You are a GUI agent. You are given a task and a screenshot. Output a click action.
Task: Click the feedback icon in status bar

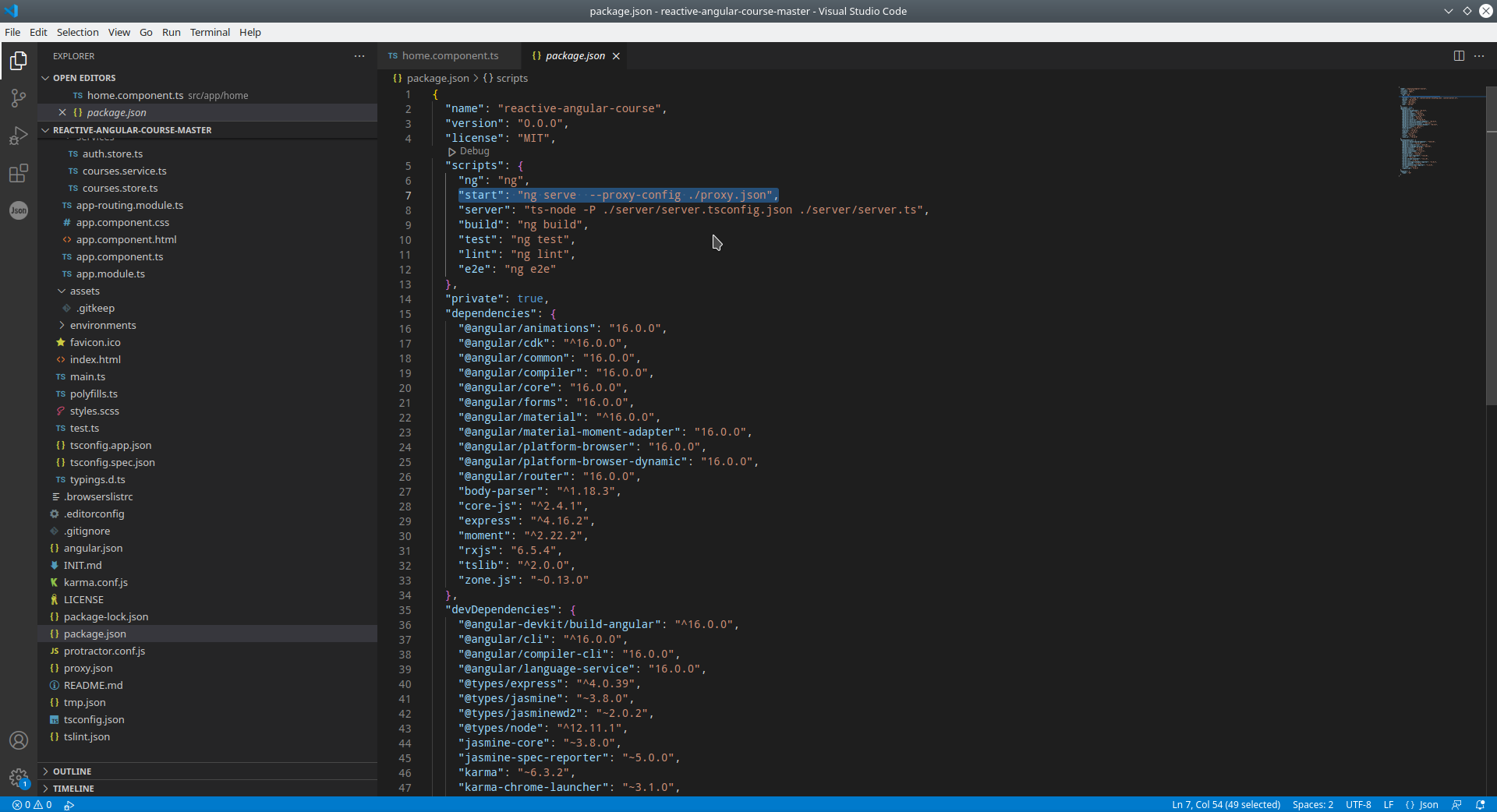1456,805
